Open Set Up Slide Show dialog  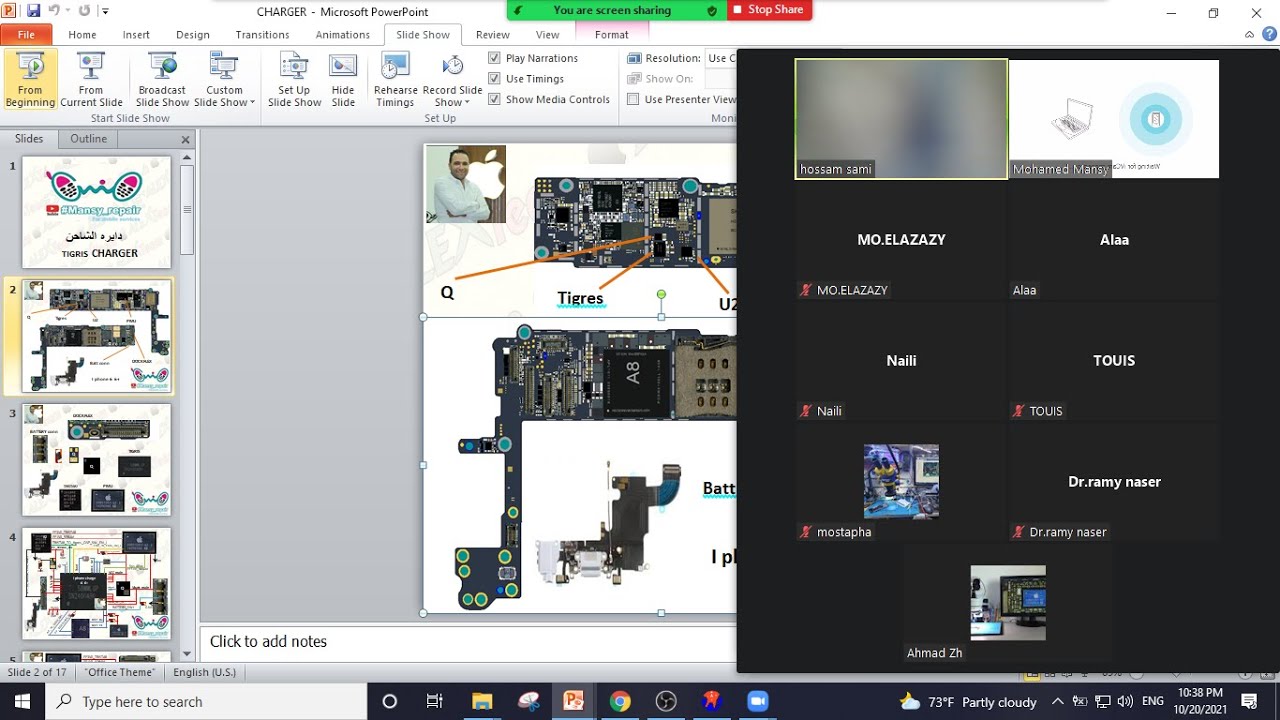294,80
